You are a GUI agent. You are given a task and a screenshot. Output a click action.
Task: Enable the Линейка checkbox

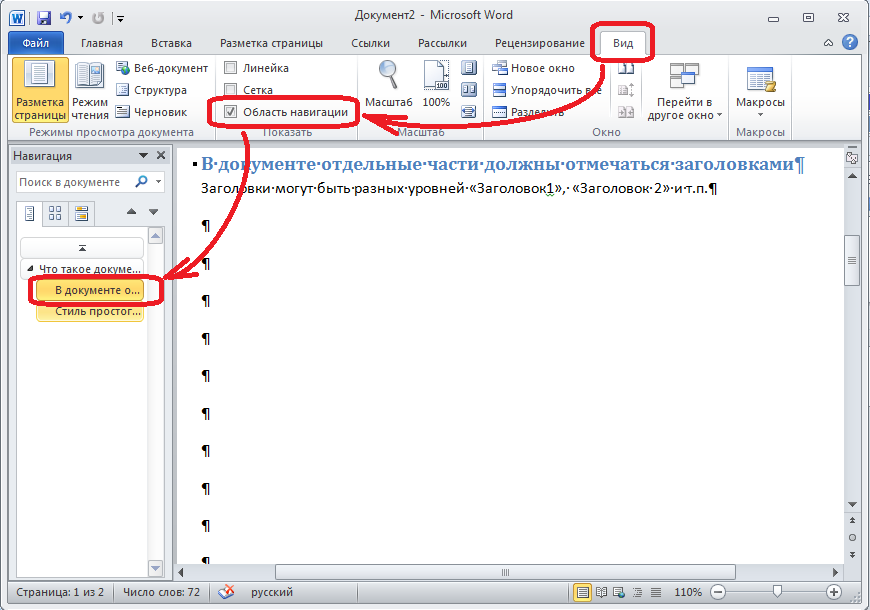[x=231, y=68]
